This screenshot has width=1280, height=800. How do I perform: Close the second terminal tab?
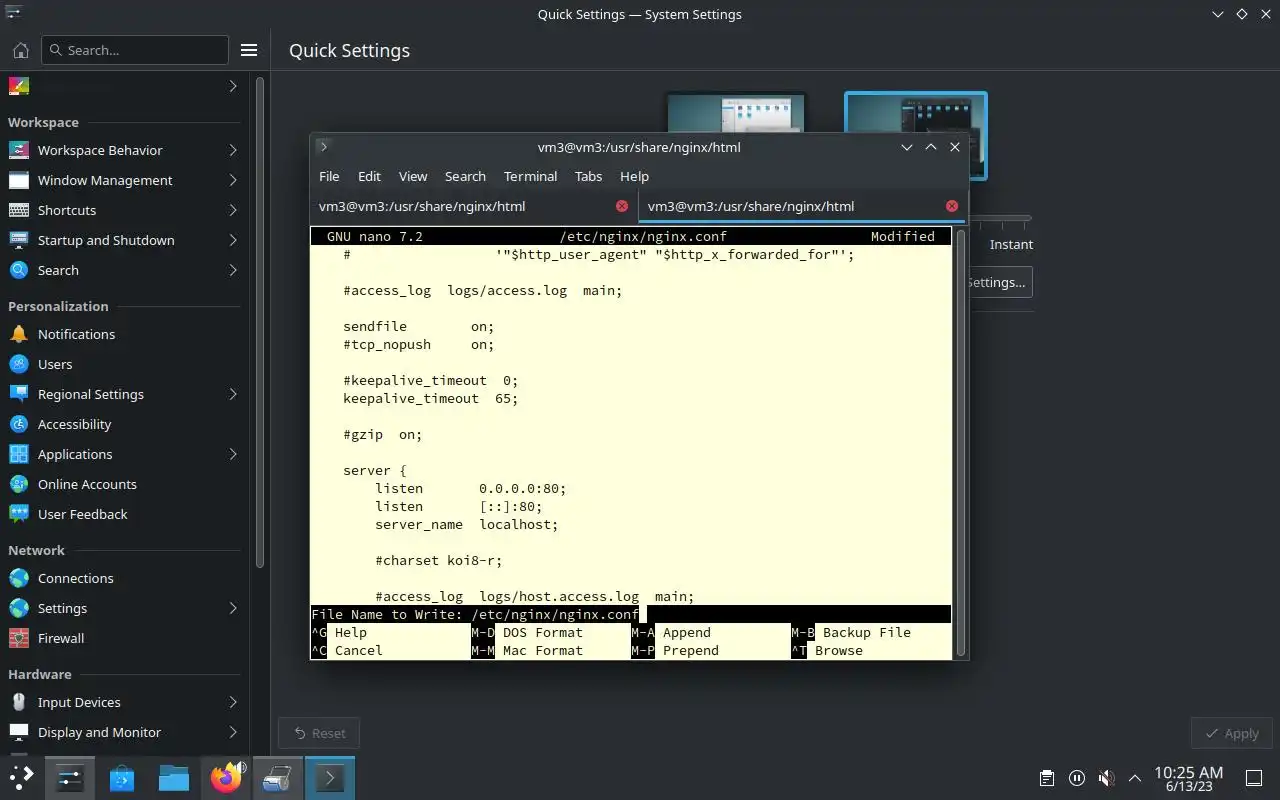click(952, 206)
